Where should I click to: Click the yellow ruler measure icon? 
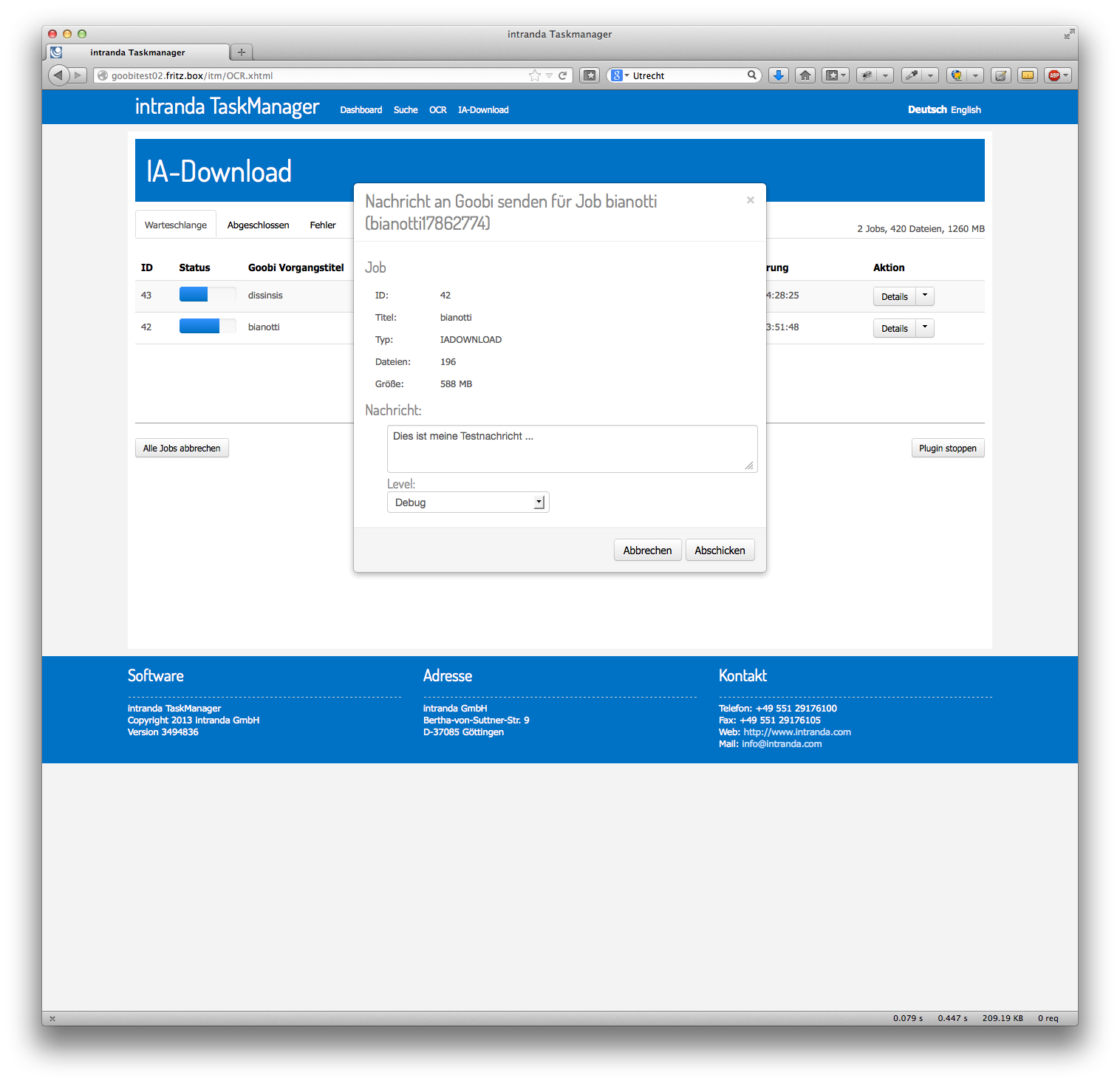(x=1028, y=75)
